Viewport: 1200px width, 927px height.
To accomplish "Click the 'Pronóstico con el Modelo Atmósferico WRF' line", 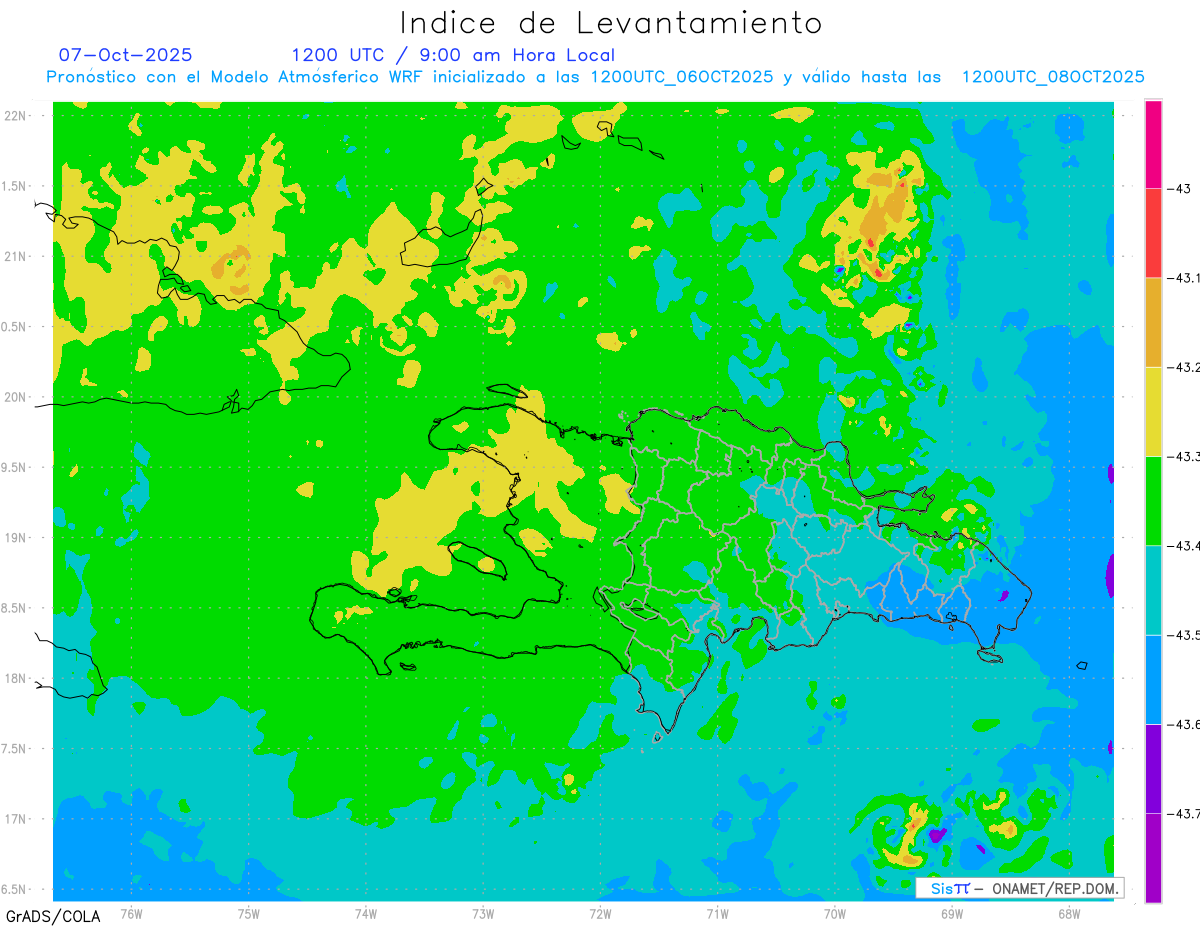I will coord(595,77).
